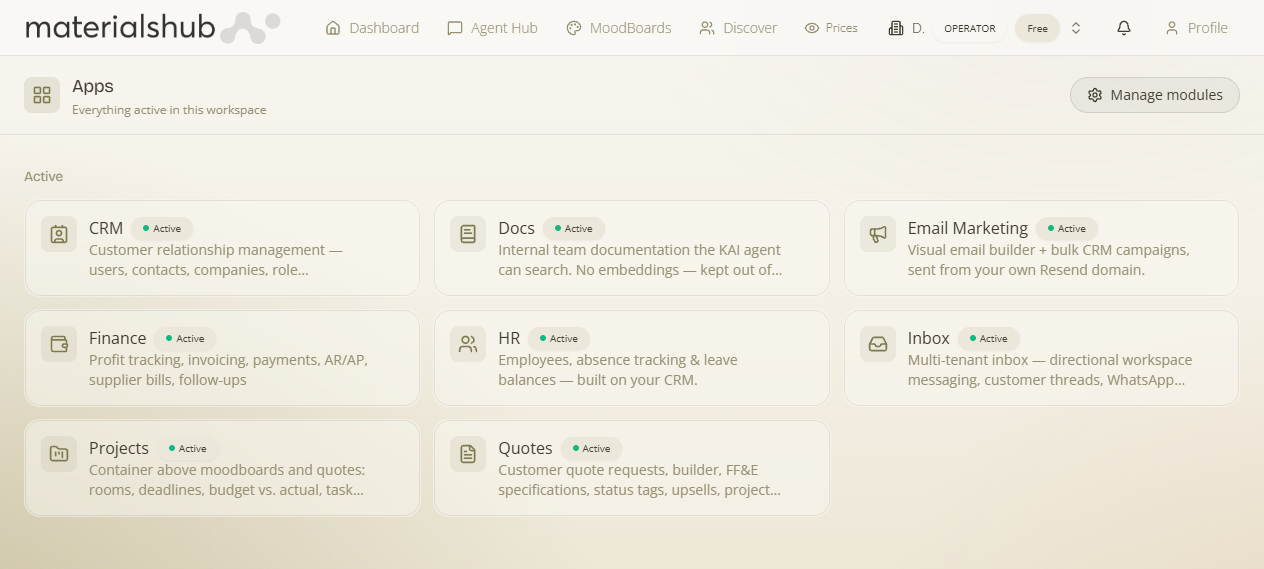Click text "Multi-tenant inbox — directional workspace"
1264x569 pixels.
pos(1050,360)
